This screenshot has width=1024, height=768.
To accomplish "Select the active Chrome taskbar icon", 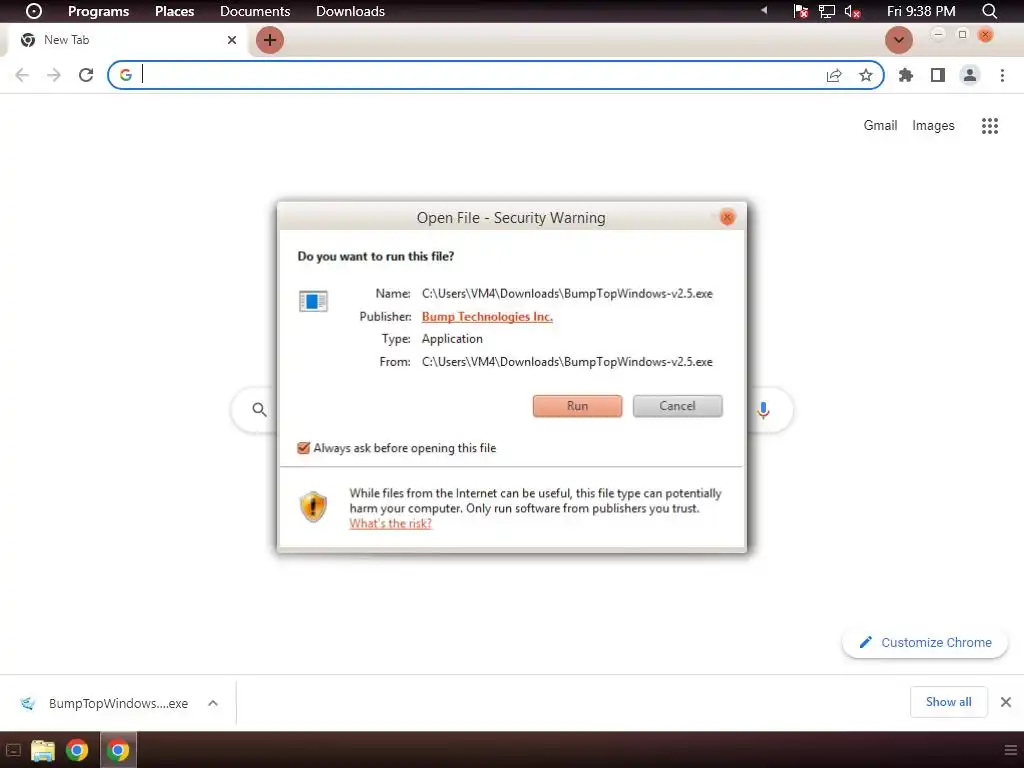I will pos(118,750).
